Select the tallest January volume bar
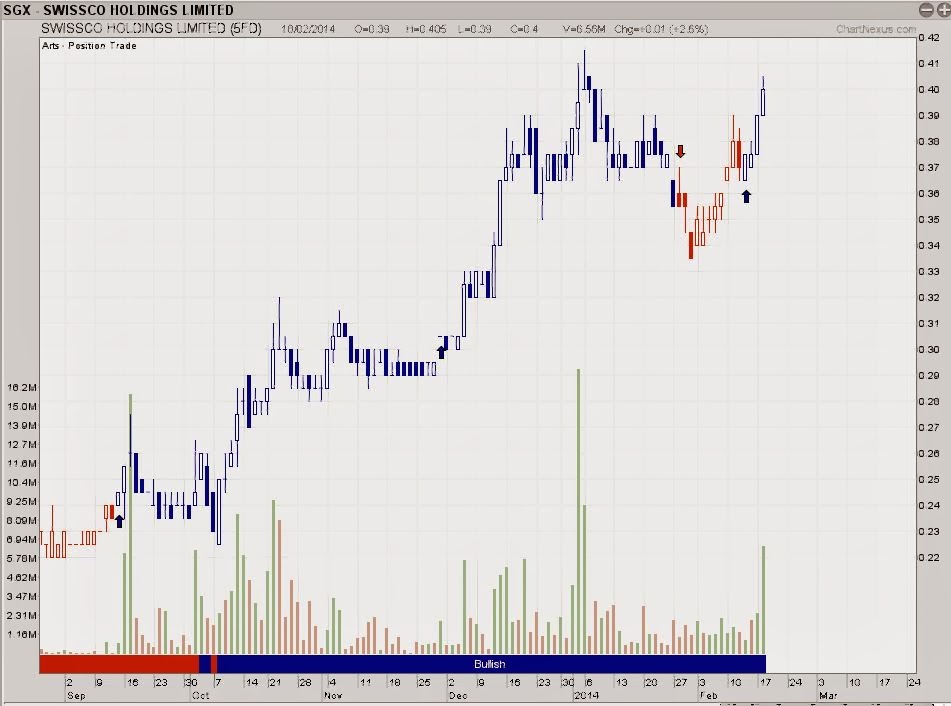 [x=579, y=511]
